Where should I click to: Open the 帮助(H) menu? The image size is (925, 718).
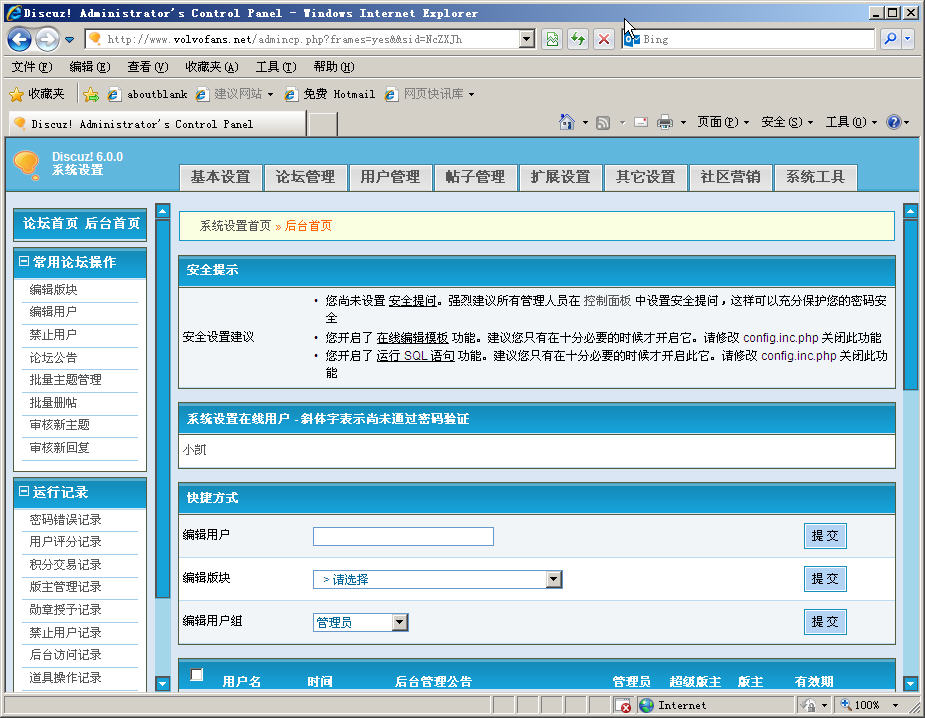(x=334, y=67)
